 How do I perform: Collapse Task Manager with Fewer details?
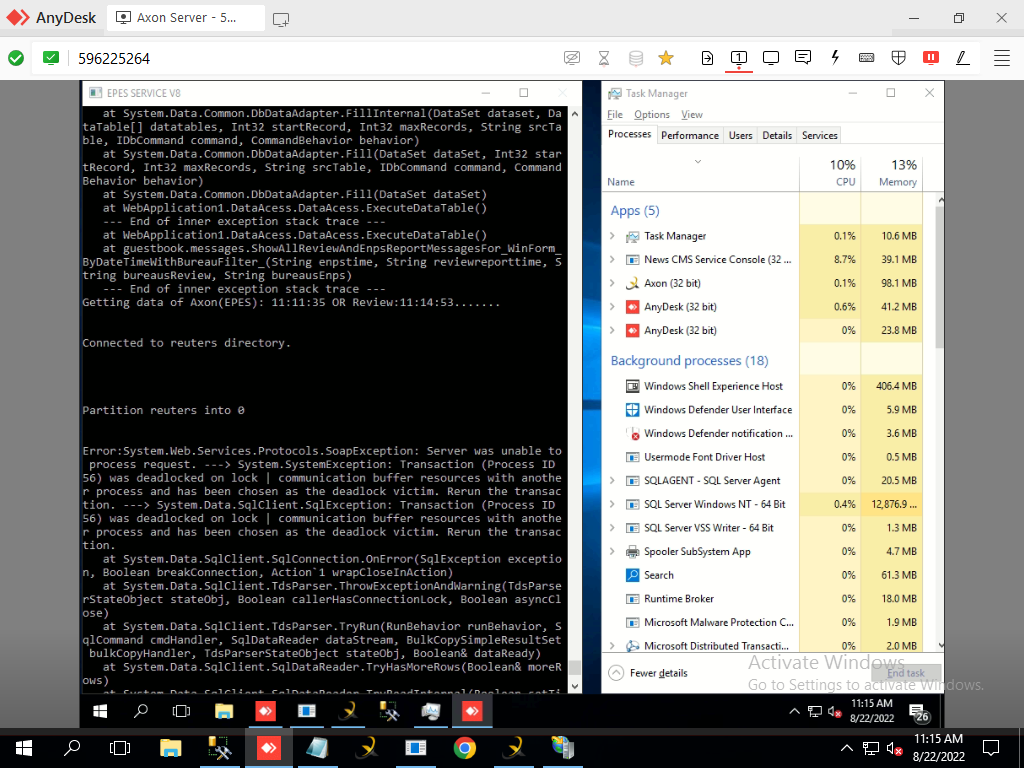(648, 673)
